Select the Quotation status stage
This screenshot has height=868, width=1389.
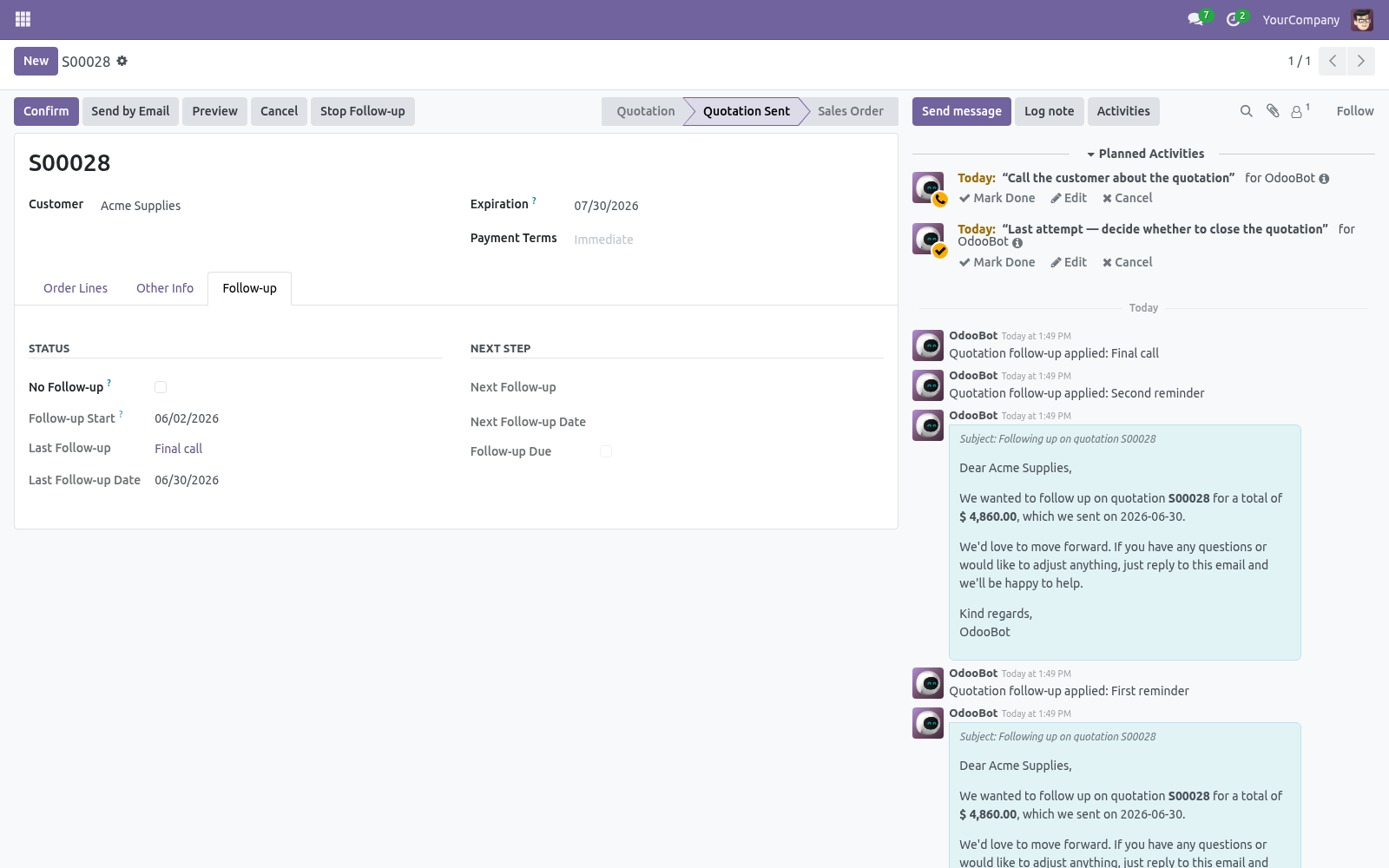click(x=645, y=111)
